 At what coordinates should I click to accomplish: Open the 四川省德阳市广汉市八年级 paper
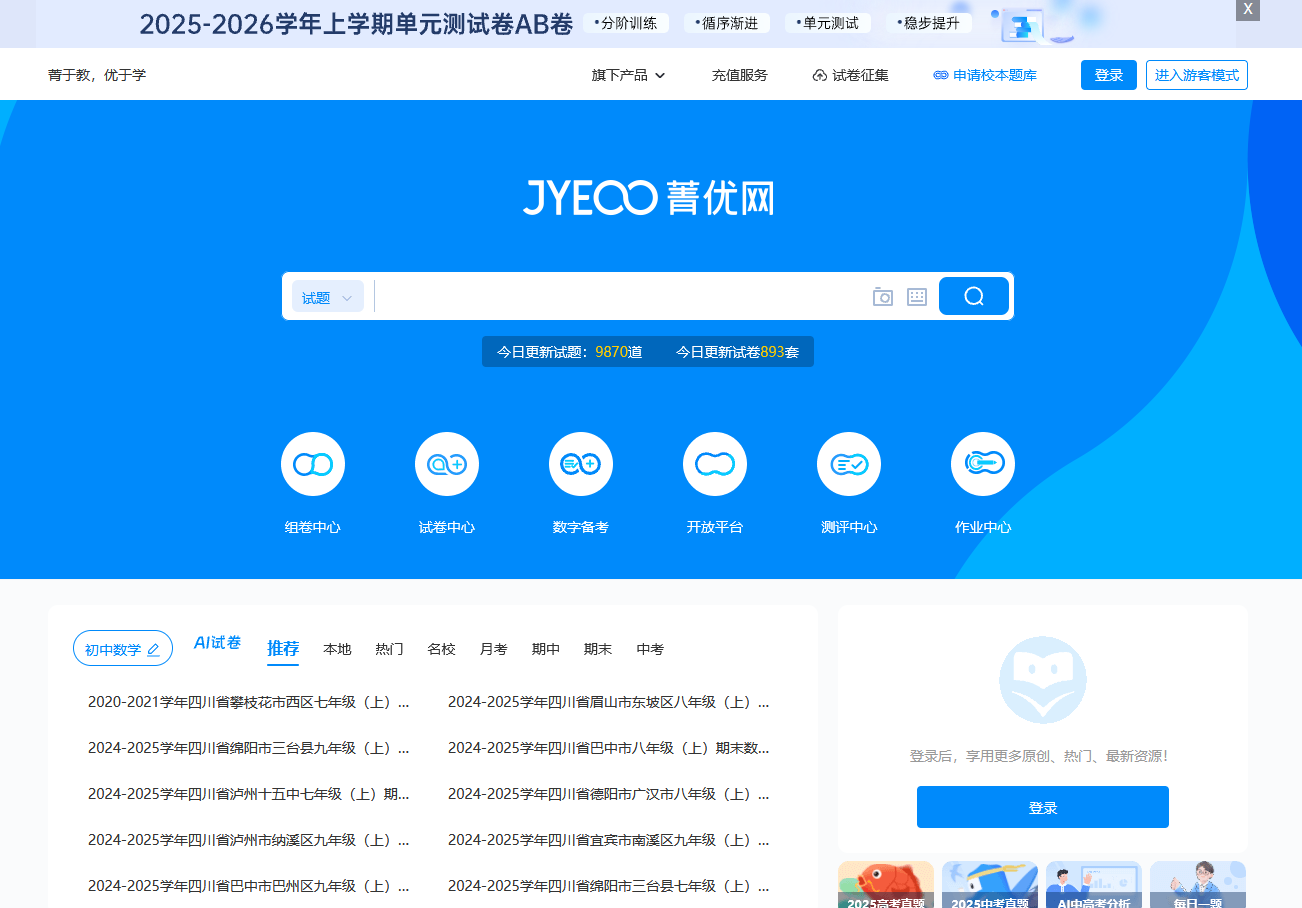point(609,794)
